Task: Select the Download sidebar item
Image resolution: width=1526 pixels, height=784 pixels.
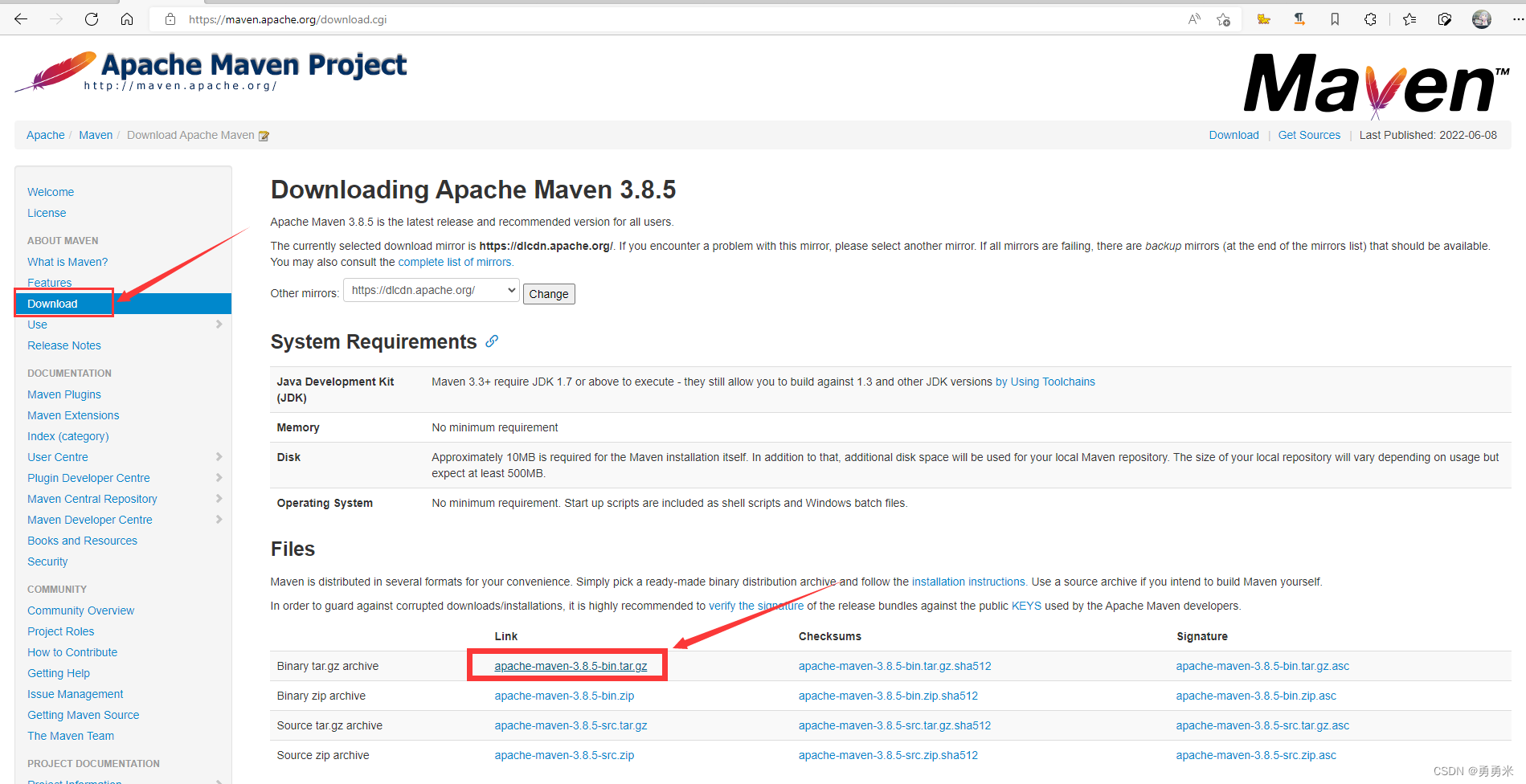Action: coord(123,304)
